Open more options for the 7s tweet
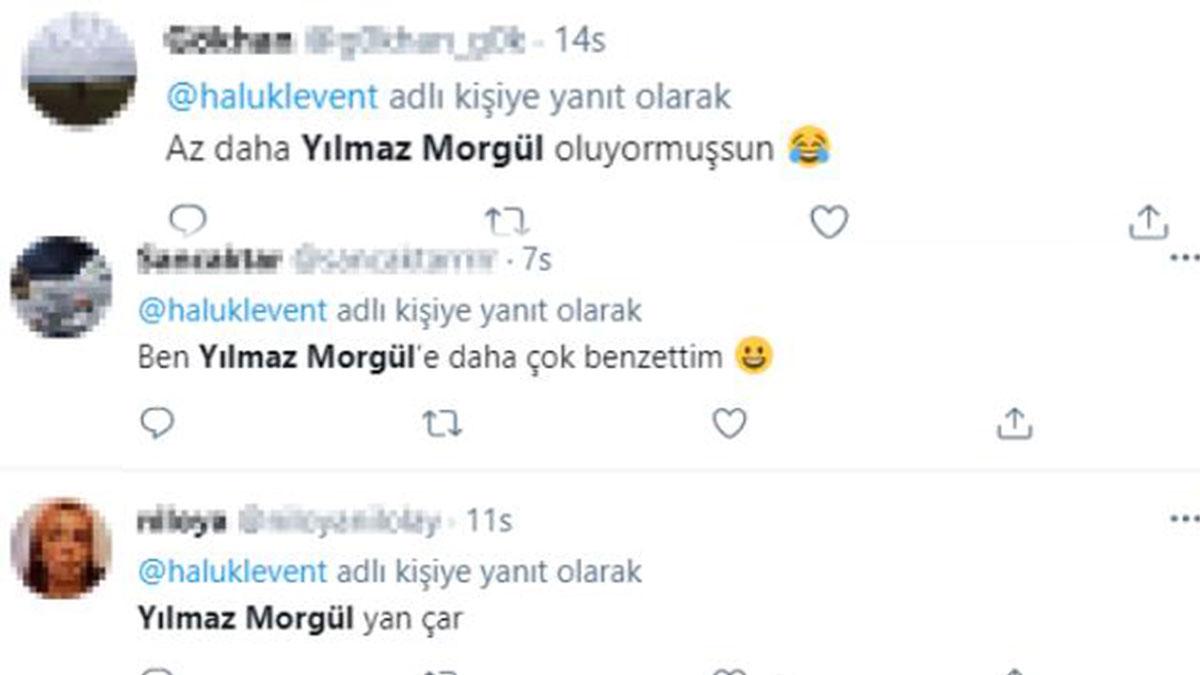This screenshot has height=675, width=1200. [1184, 257]
